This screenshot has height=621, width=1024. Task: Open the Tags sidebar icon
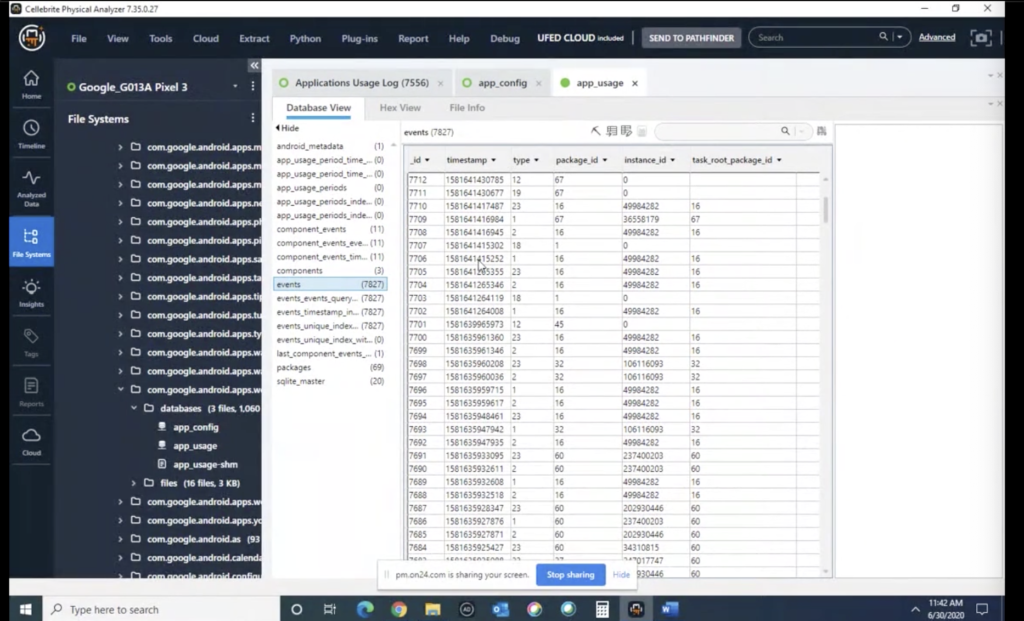pyautogui.click(x=31, y=343)
